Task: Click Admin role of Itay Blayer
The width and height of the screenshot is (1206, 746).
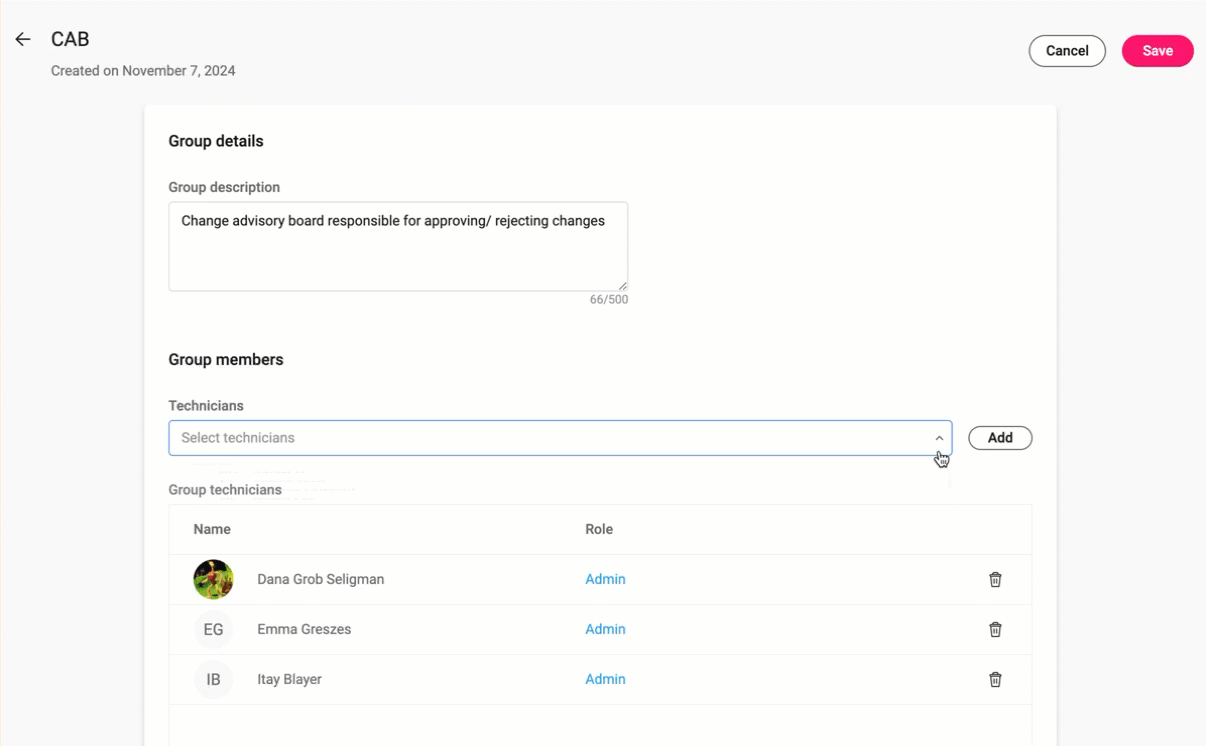Action: pos(605,679)
